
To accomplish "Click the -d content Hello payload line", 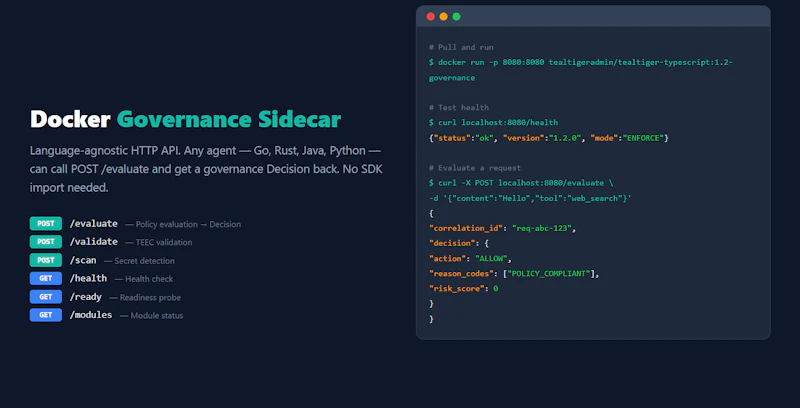I will coord(531,198).
